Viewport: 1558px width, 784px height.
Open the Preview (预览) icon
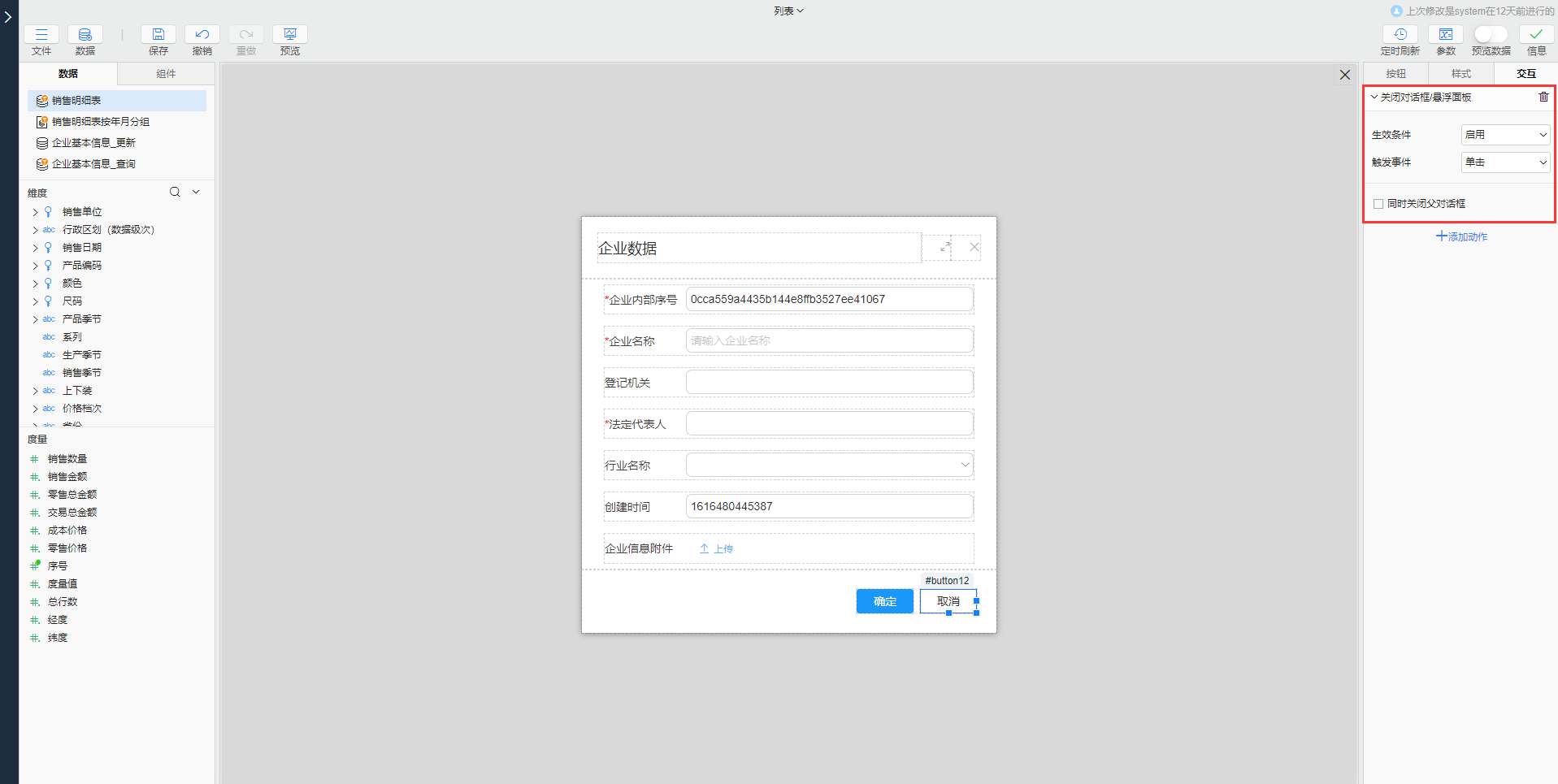[x=290, y=35]
